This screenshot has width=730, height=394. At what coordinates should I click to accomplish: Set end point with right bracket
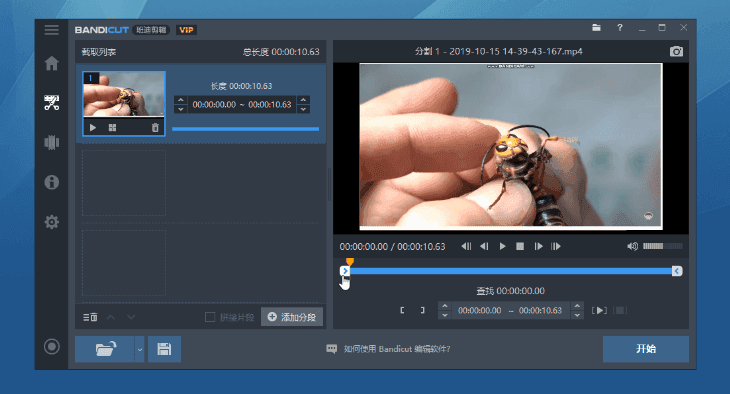[422, 310]
